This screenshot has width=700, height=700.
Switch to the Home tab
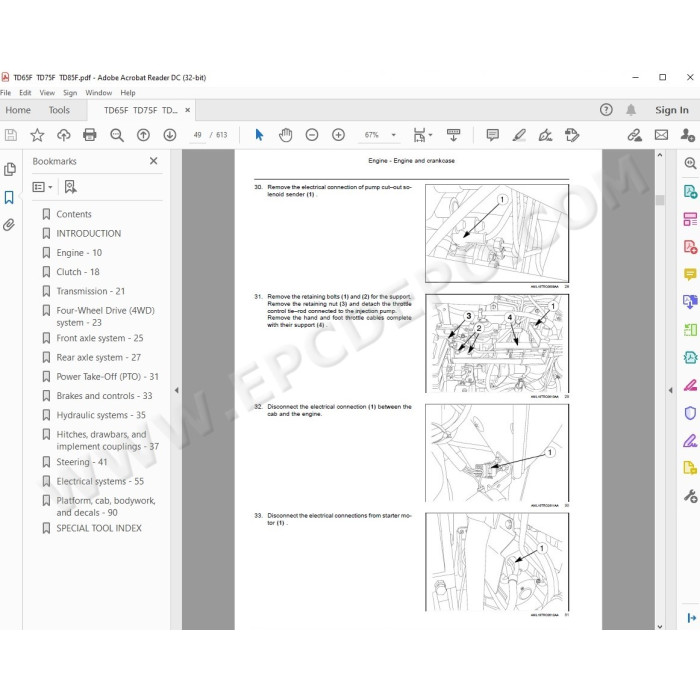pyautogui.click(x=18, y=110)
